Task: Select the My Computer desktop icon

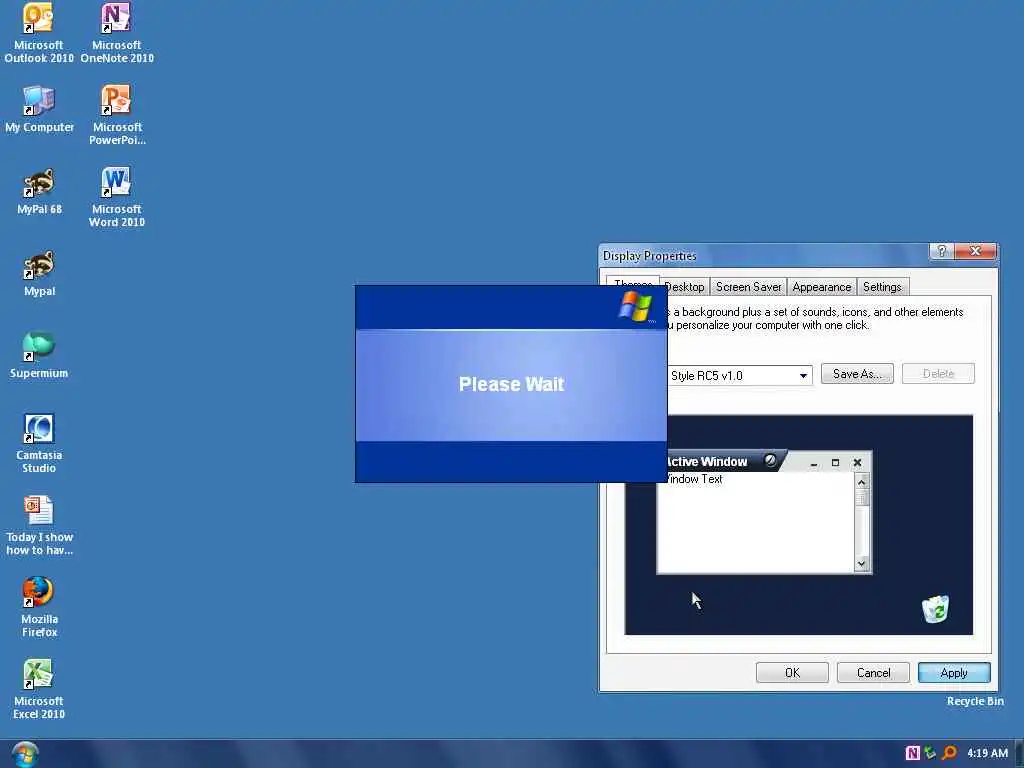Action: [39, 109]
